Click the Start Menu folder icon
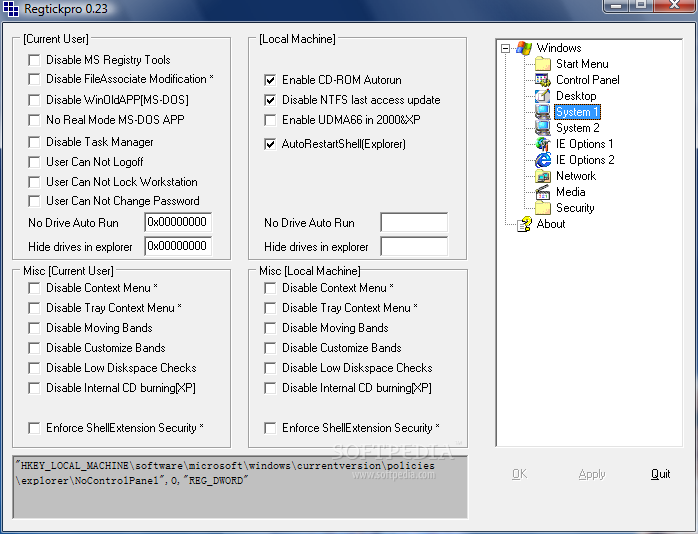This screenshot has width=698, height=534. pos(543,64)
